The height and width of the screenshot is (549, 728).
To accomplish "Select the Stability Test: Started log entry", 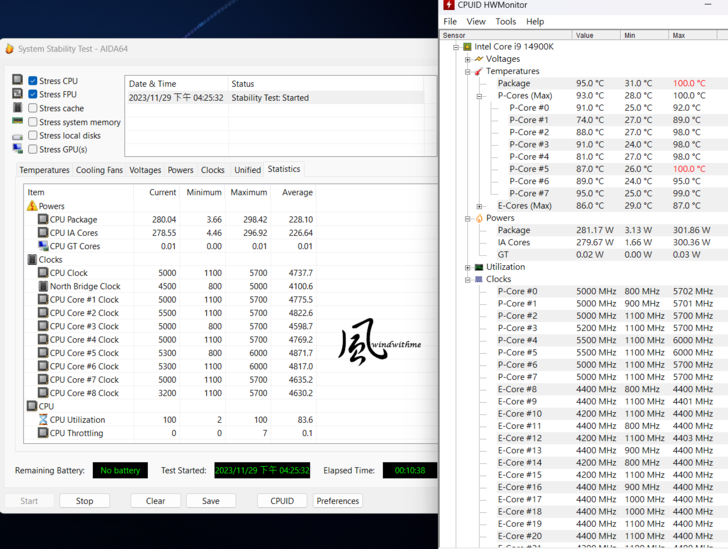I will [270, 98].
